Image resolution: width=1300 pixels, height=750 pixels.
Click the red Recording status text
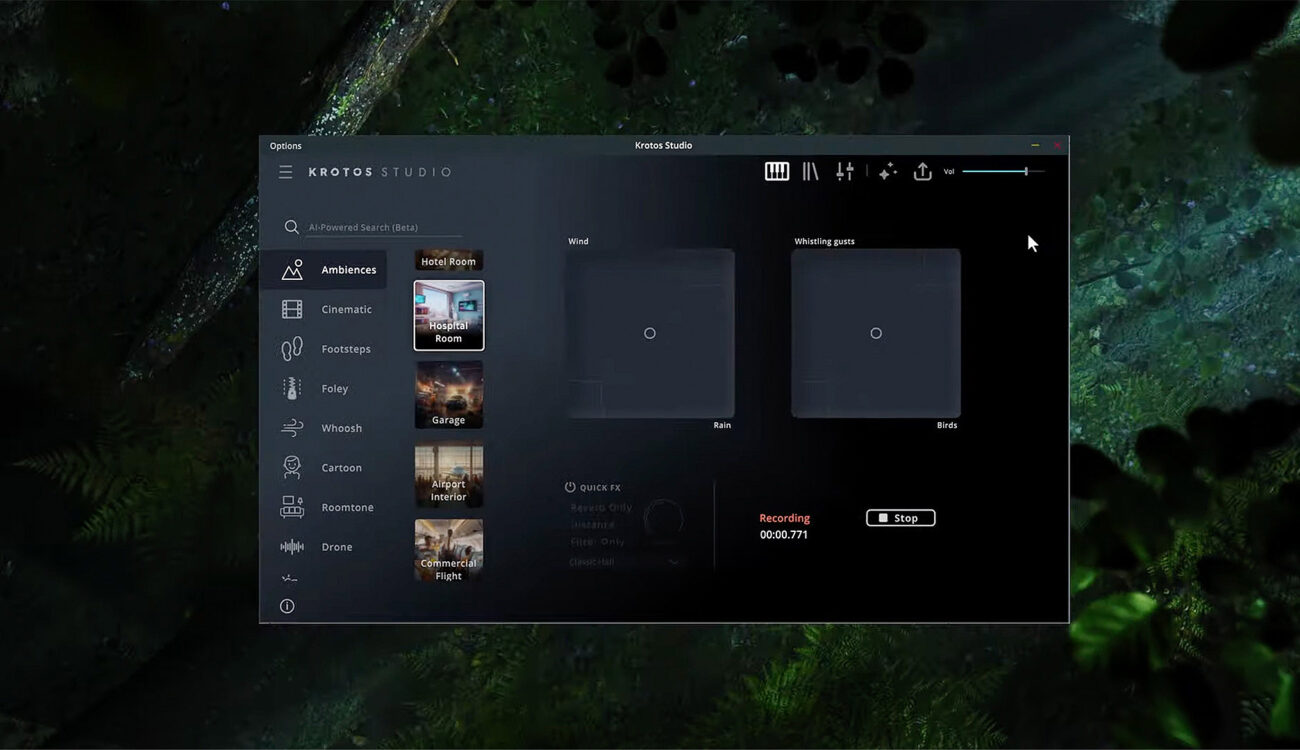click(784, 518)
